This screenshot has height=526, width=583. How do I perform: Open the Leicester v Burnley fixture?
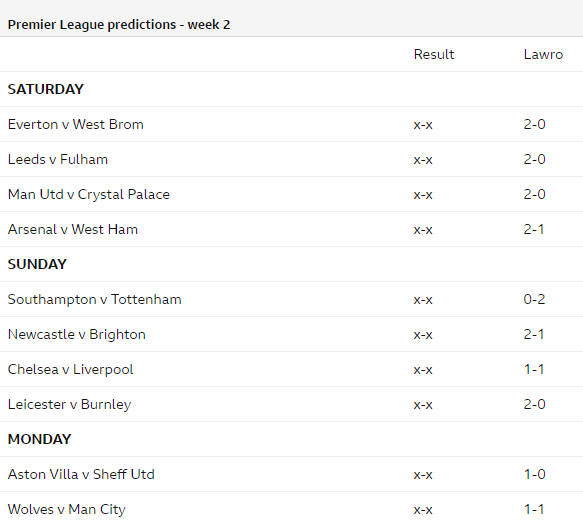(x=70, y=404)
